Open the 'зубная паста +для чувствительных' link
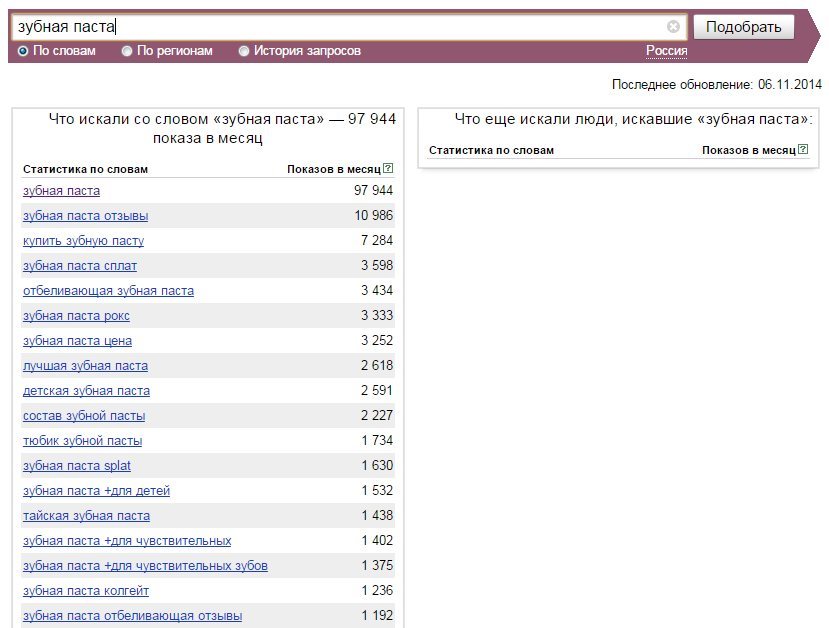 tap(127, 541)
